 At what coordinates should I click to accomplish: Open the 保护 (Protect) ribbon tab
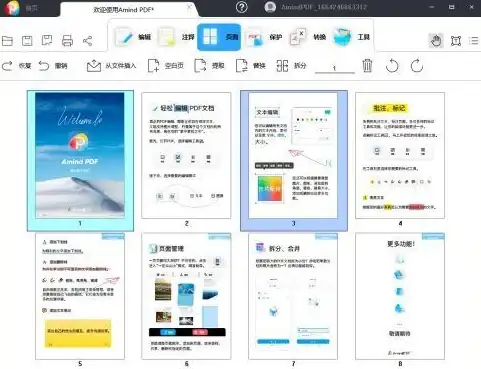pos(264,37)
